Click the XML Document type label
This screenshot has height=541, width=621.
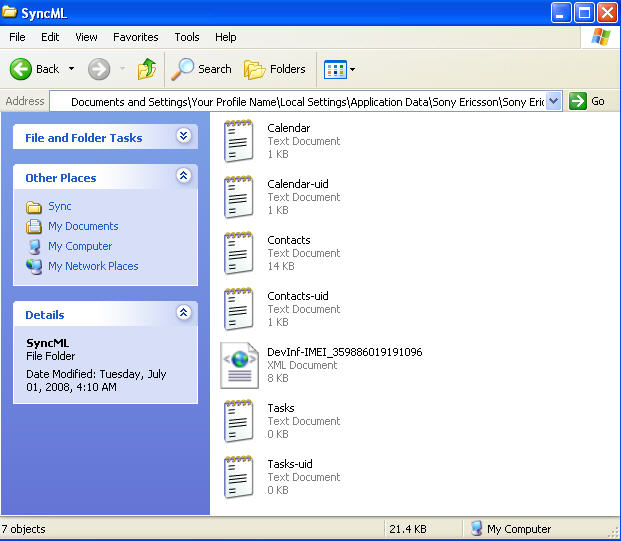(302, 365)
